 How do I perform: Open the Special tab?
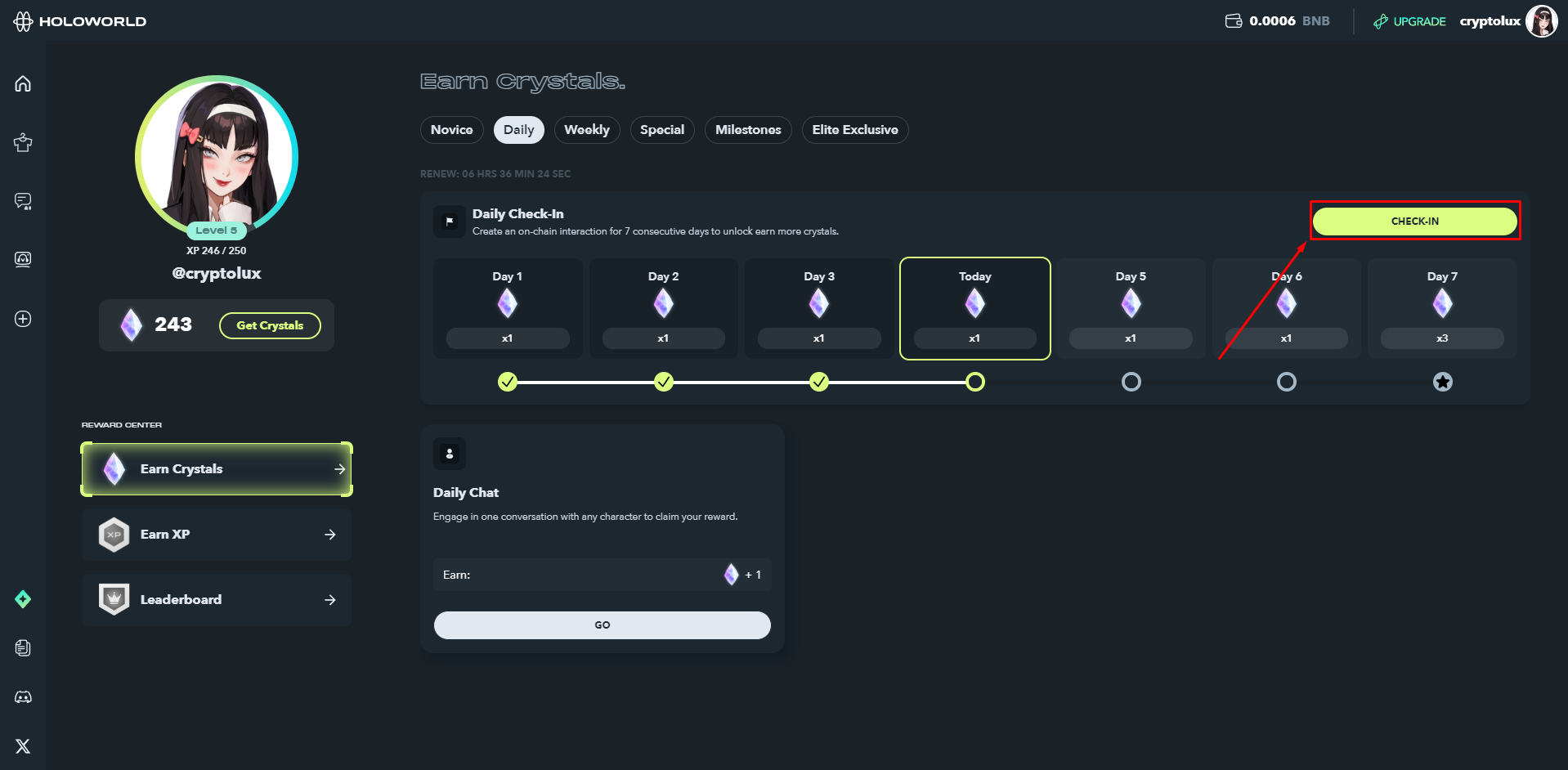(662, 130)
